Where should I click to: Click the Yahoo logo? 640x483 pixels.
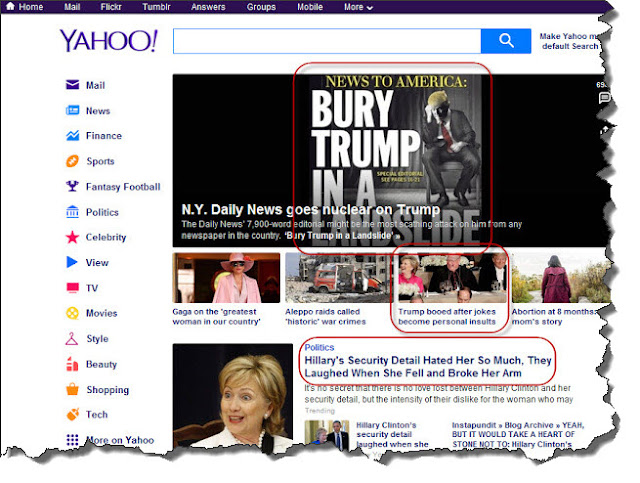109,40
